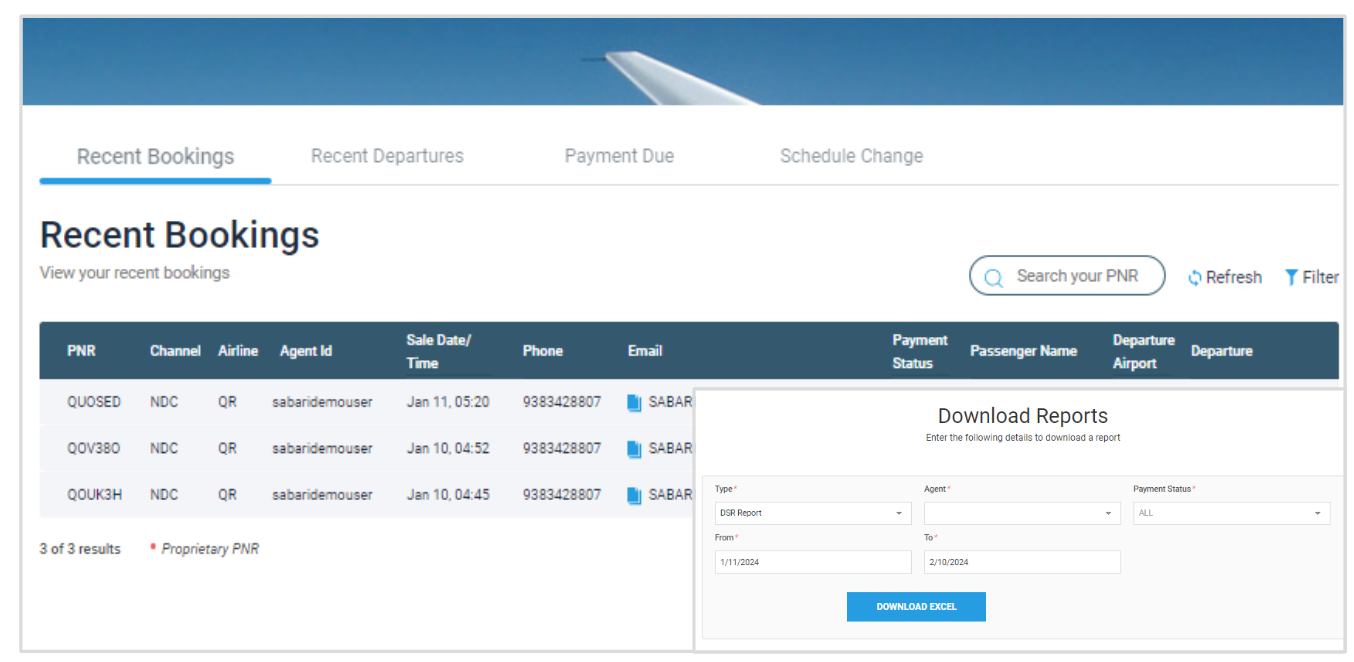Click the airplane banner image at top
Image resolution: width=1354 pixels, height=662 pixels.
(677, 60)
